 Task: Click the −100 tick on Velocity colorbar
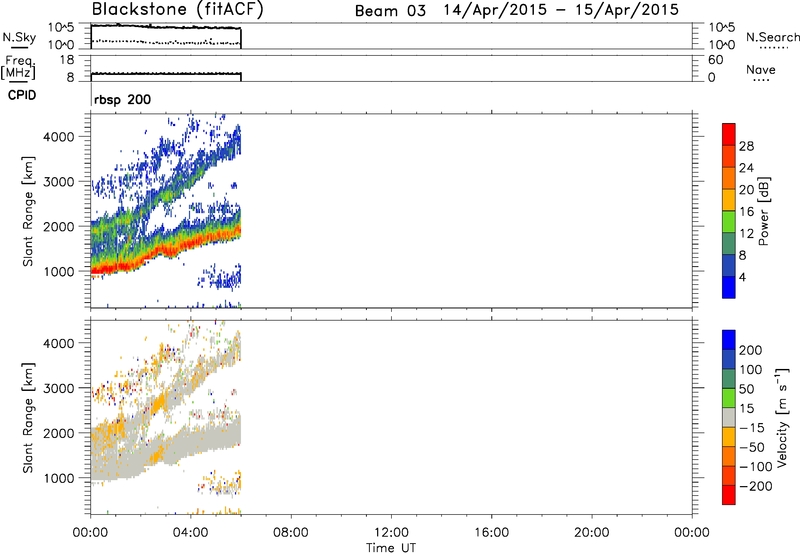click(x=755, y=467)
